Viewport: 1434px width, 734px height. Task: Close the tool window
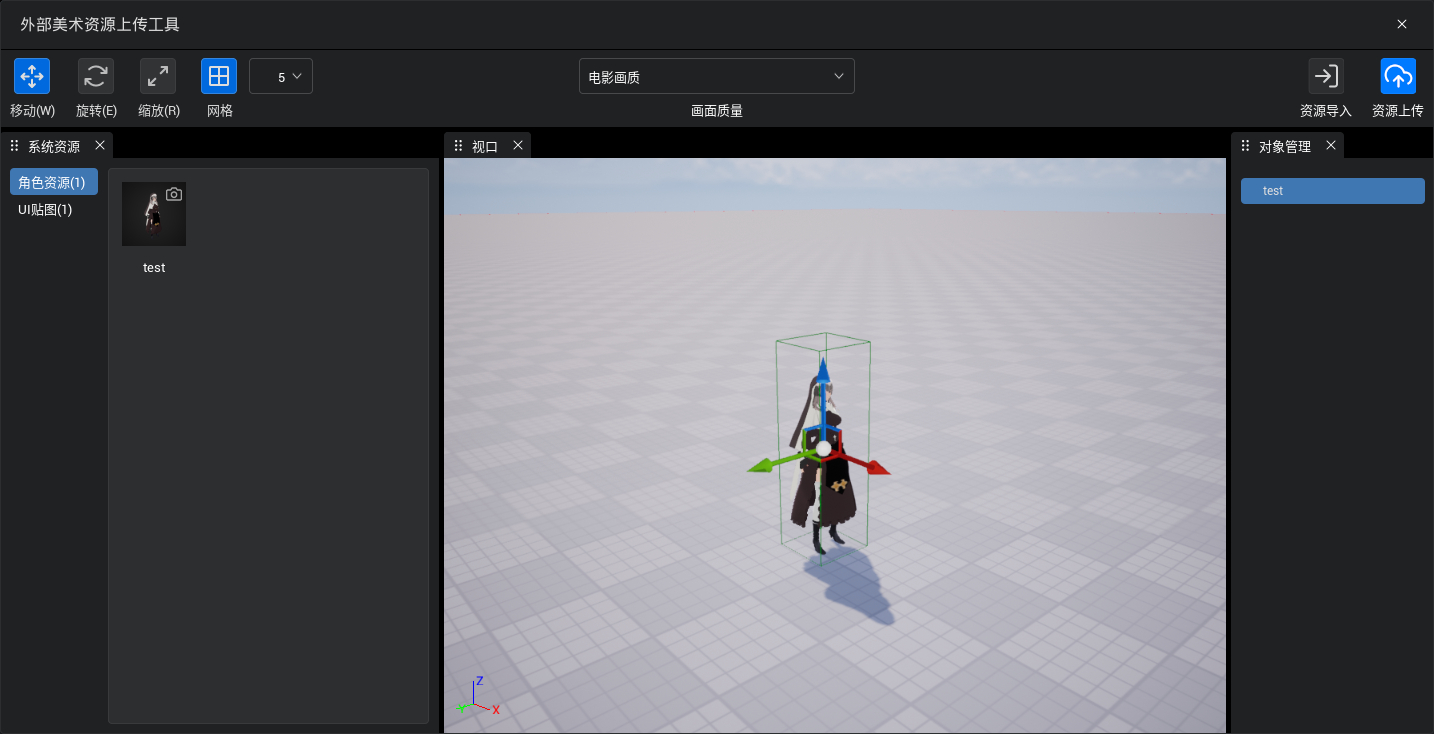pyautogui.click(x=1402, y=24)
